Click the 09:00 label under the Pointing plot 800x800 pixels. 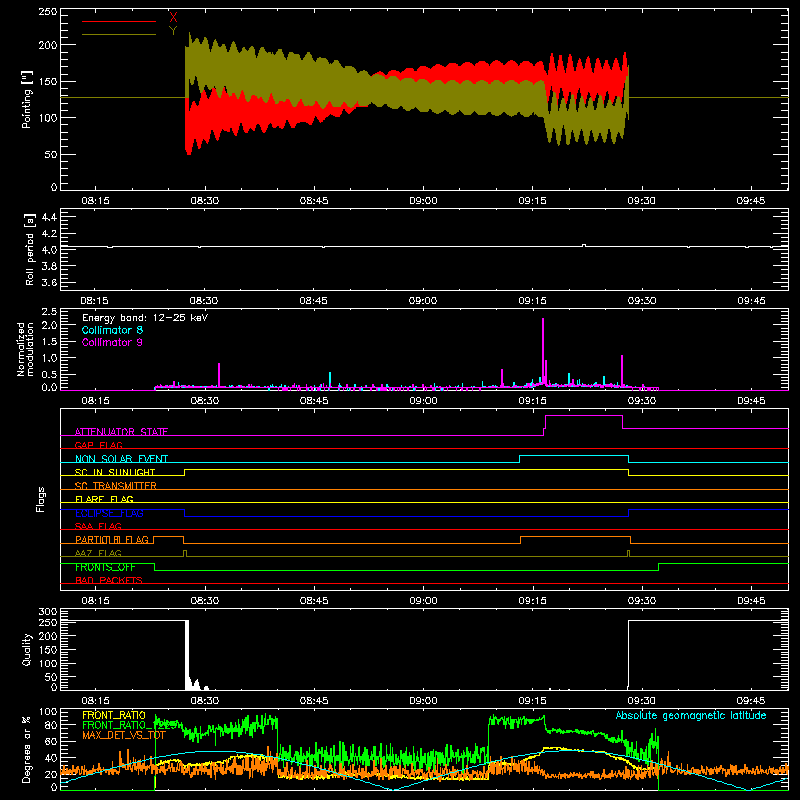(x=423, y=201)
